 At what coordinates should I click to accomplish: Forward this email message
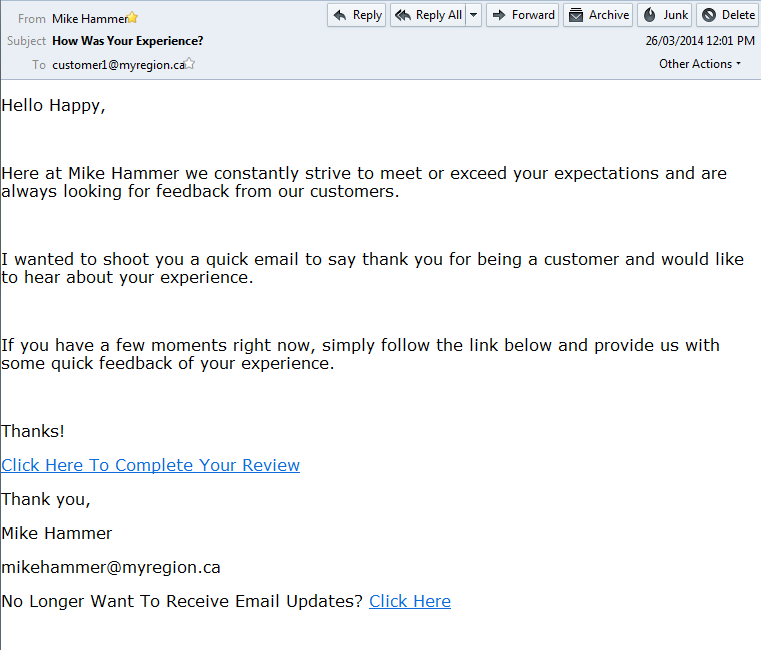[x=522, y=15]
